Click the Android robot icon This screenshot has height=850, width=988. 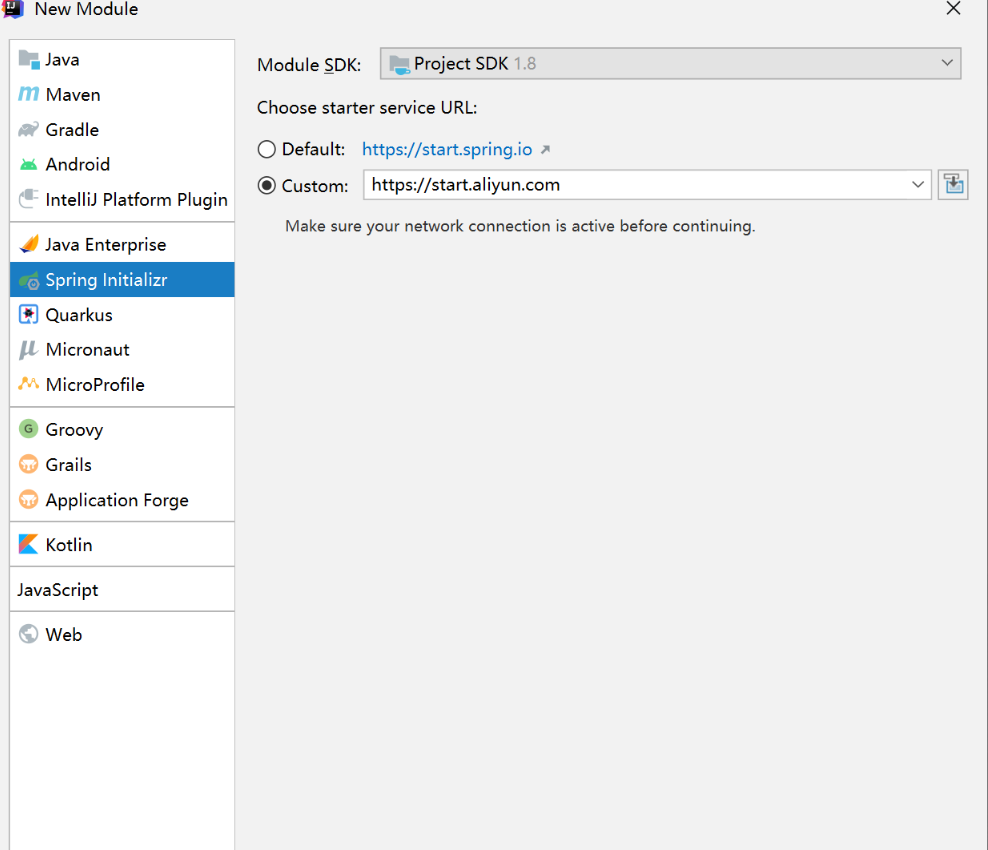click(x=28, y=165)
